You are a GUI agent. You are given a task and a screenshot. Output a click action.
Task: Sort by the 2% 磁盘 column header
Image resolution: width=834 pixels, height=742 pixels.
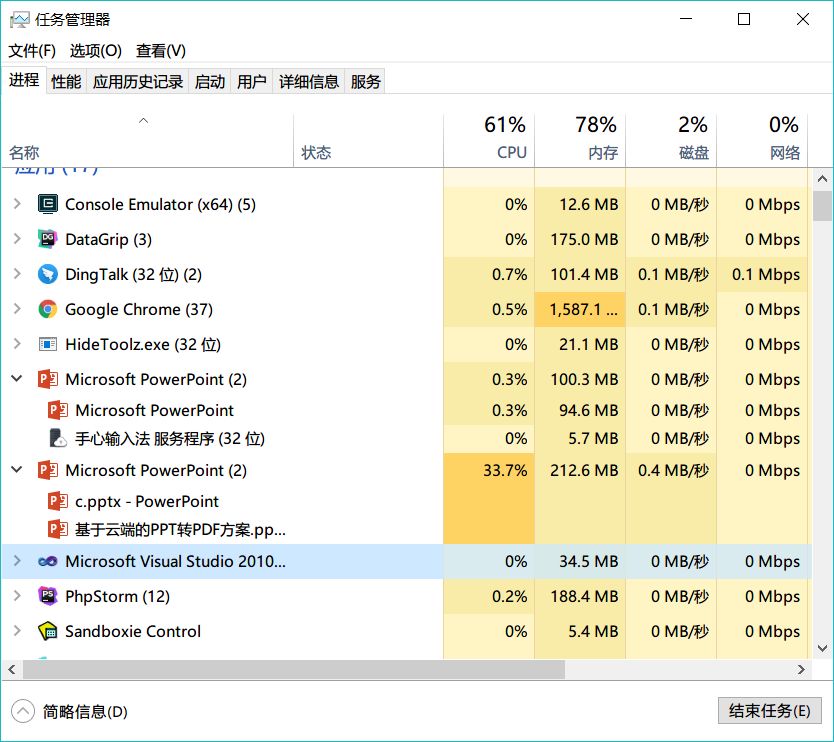(x=671, y=140)
